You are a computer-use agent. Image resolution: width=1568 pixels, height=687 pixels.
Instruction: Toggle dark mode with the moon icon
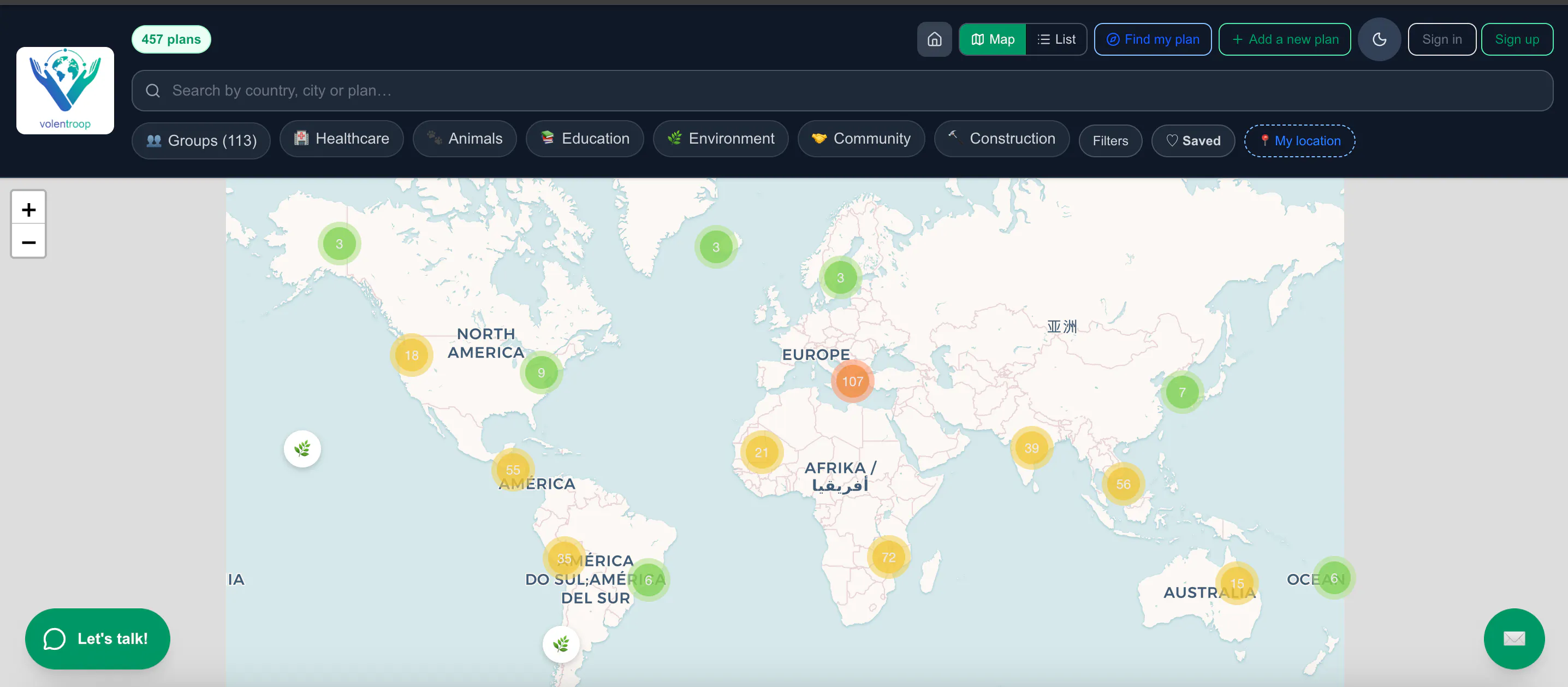[x=1379, y=39]
